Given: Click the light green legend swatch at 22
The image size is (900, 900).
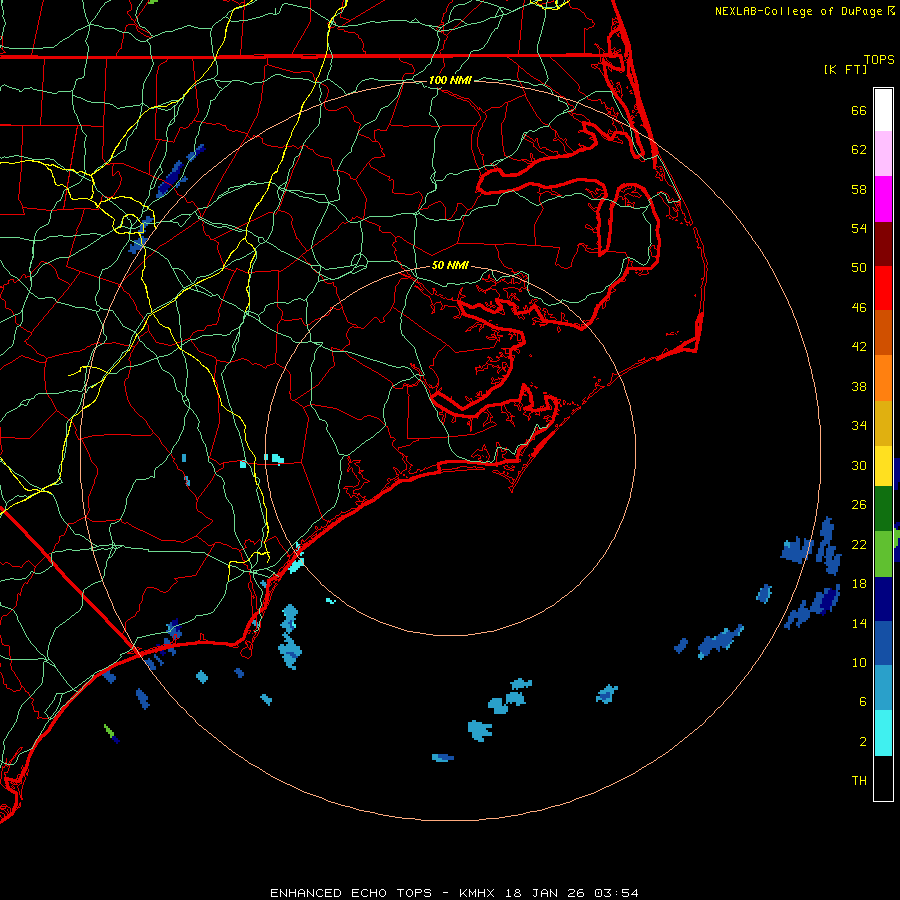Looking at the screenshot, I should pyautogui.click(x=883, y=553).
